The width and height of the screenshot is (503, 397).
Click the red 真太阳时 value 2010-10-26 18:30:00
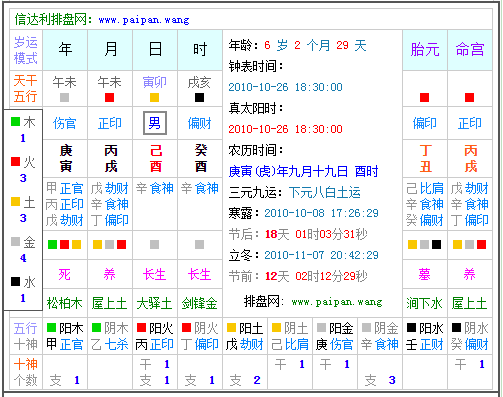(285, 129)
